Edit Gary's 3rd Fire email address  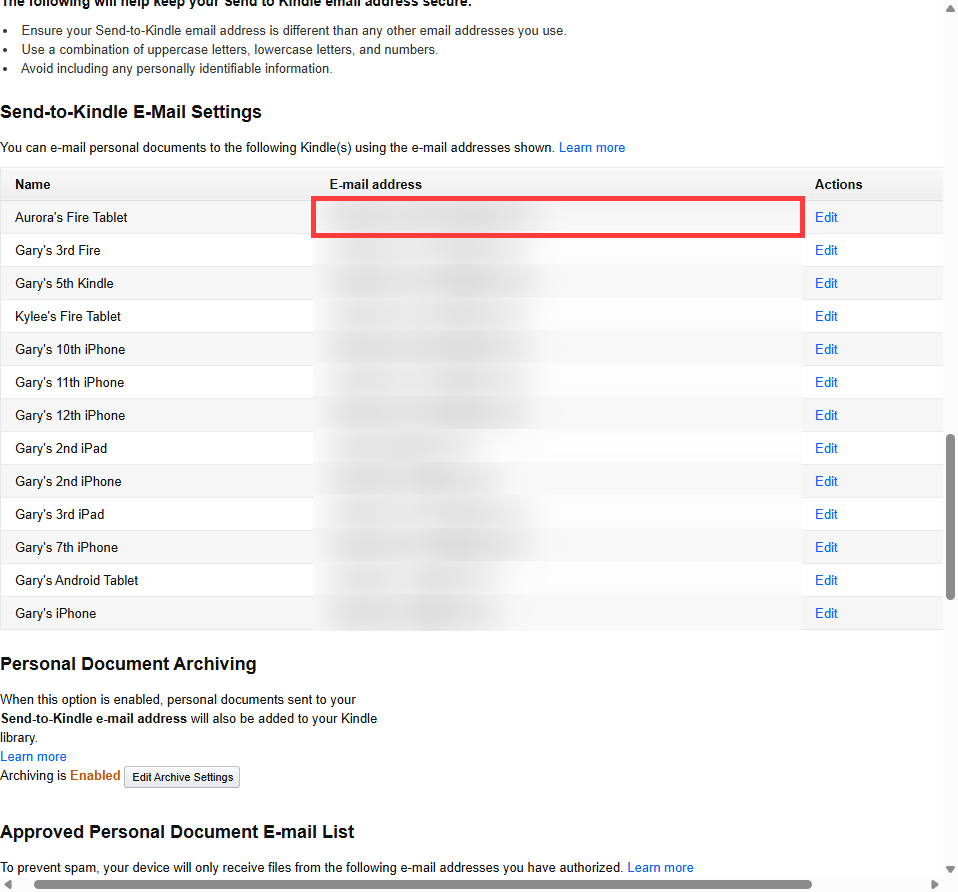[x=826, y=250]
